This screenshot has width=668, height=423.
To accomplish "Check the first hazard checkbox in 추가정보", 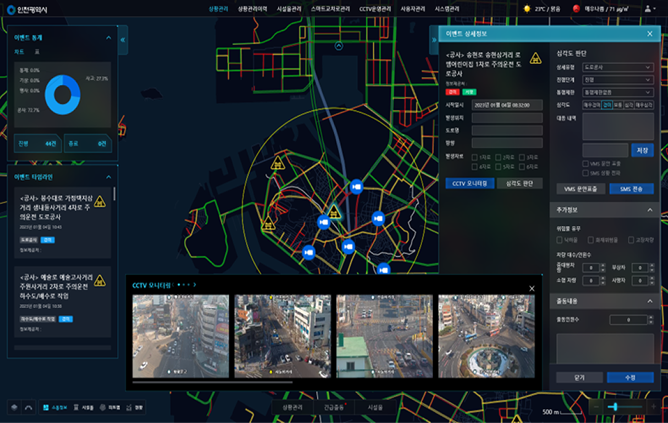I will (x=559, y=240).
